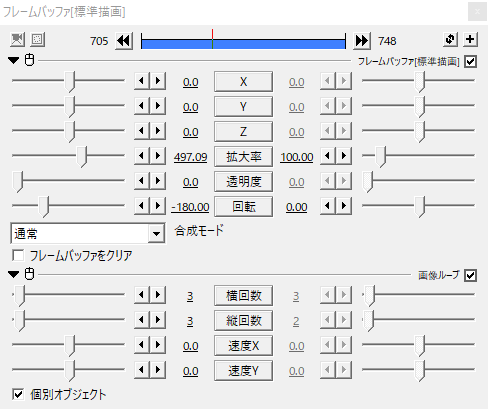
Task: Add a filter effect with plus icon
Action: [x=470, y=39]
